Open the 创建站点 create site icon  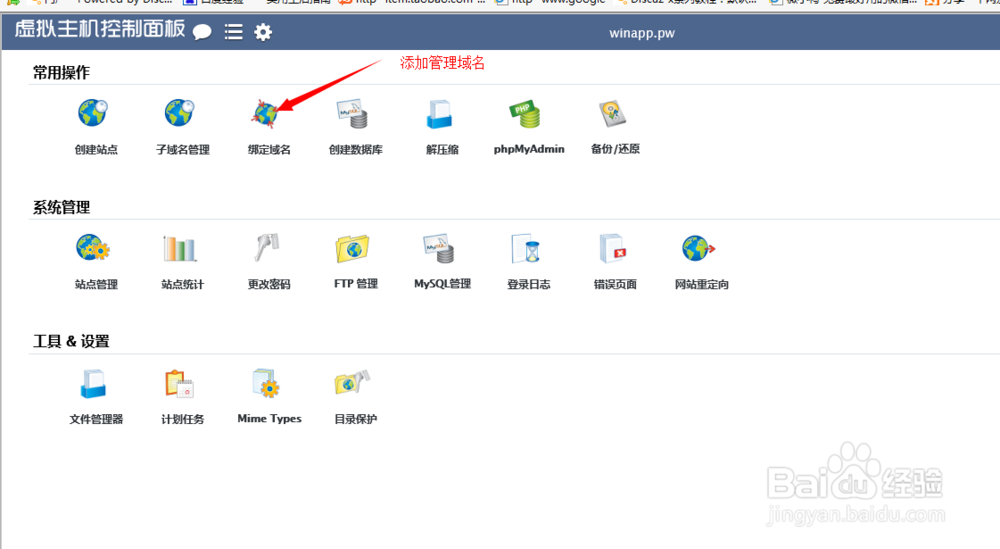coord(93,113)
